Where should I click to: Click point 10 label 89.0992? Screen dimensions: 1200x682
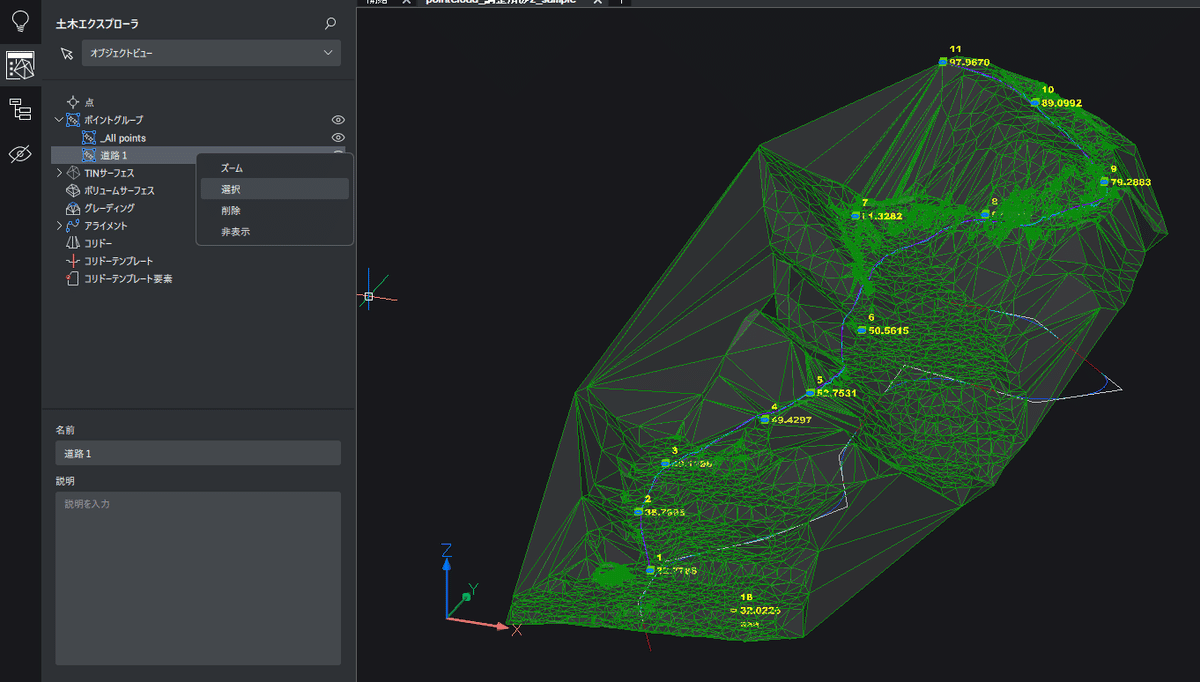(x=1061, y=103)
